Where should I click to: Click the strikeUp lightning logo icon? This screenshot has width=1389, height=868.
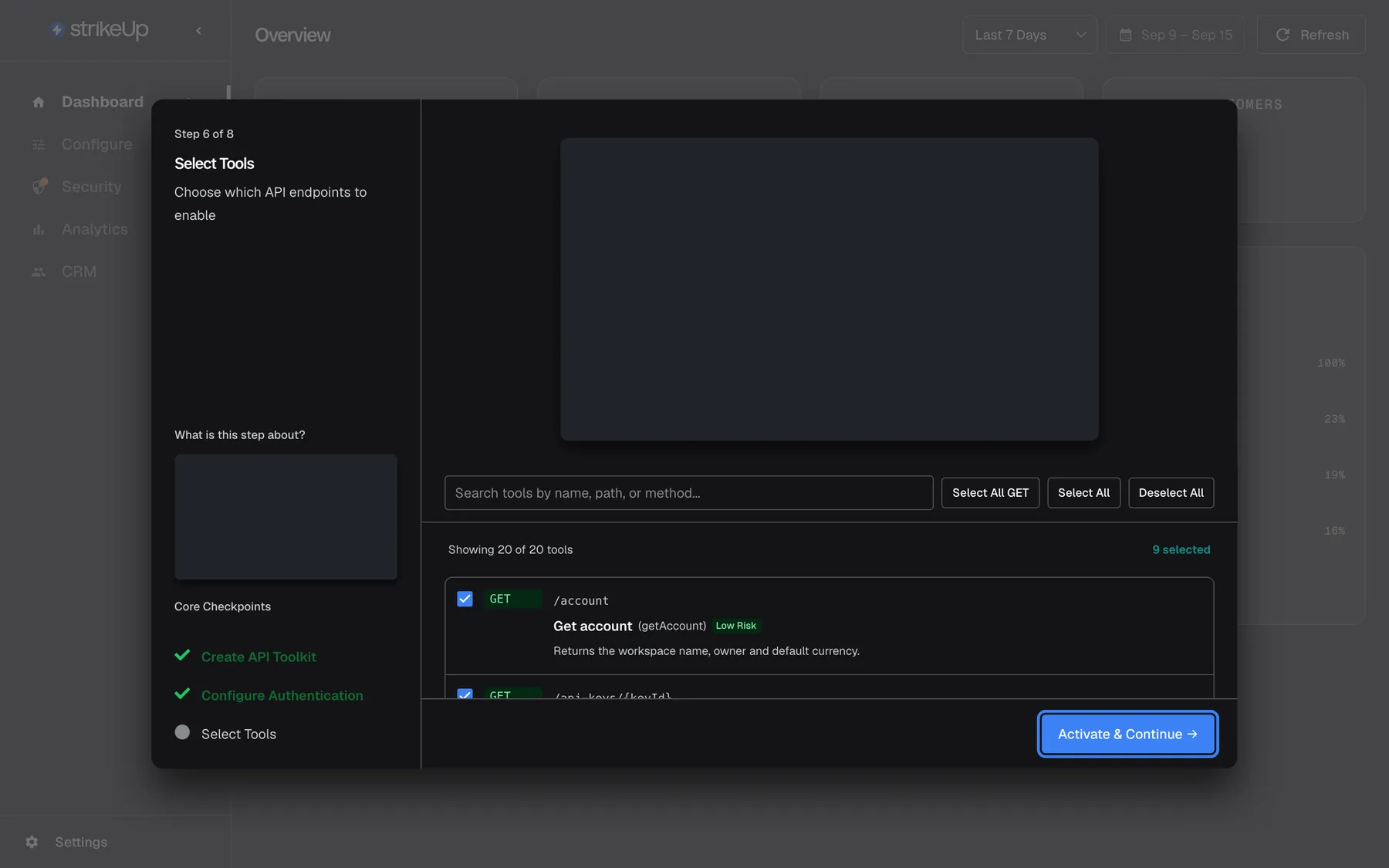coord(56,29)
